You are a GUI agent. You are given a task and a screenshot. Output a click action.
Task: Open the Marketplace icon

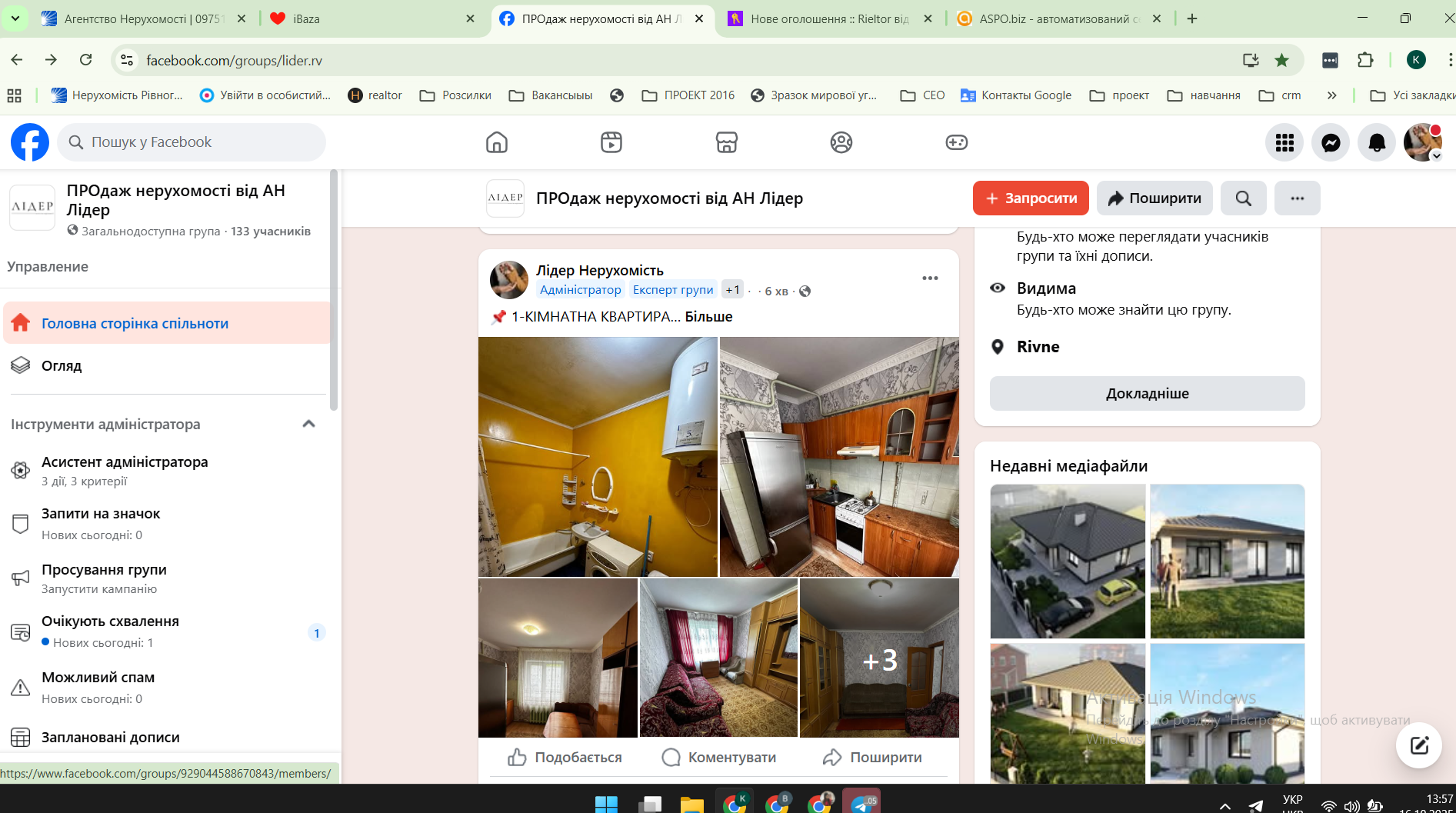click(726, 142)
